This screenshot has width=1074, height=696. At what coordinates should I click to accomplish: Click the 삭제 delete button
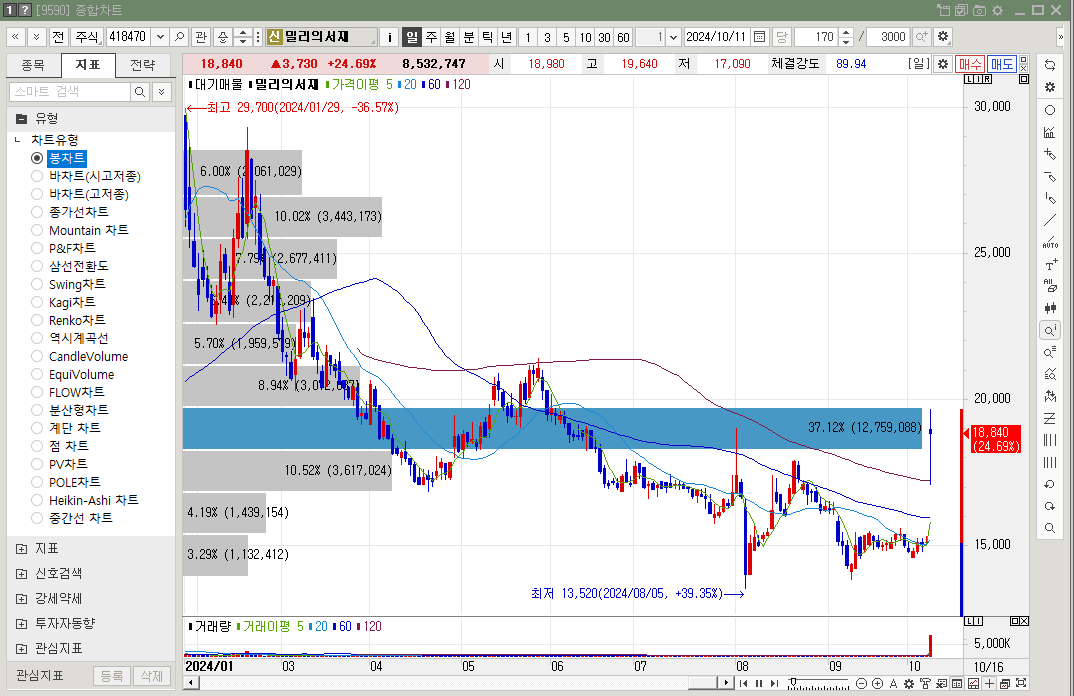tap(151, 676)
